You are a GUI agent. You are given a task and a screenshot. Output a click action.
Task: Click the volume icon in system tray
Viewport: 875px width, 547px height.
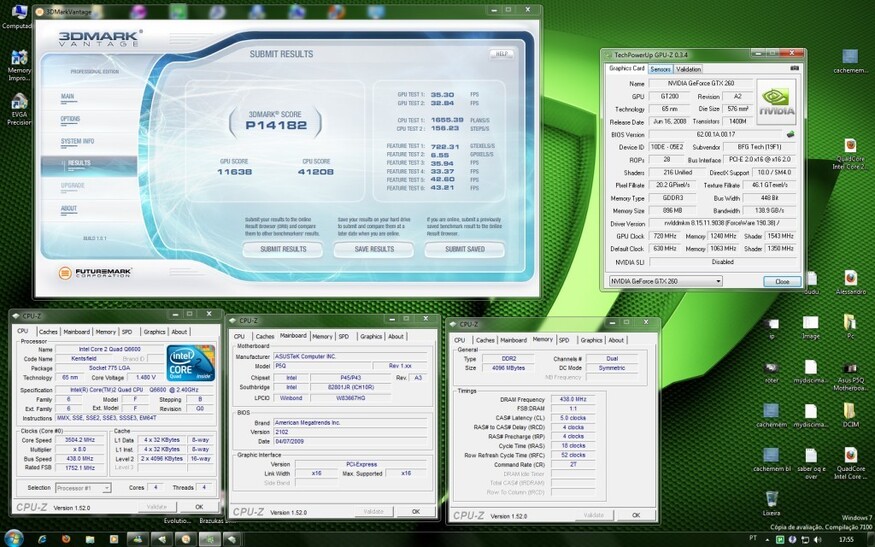click(818, 540)
